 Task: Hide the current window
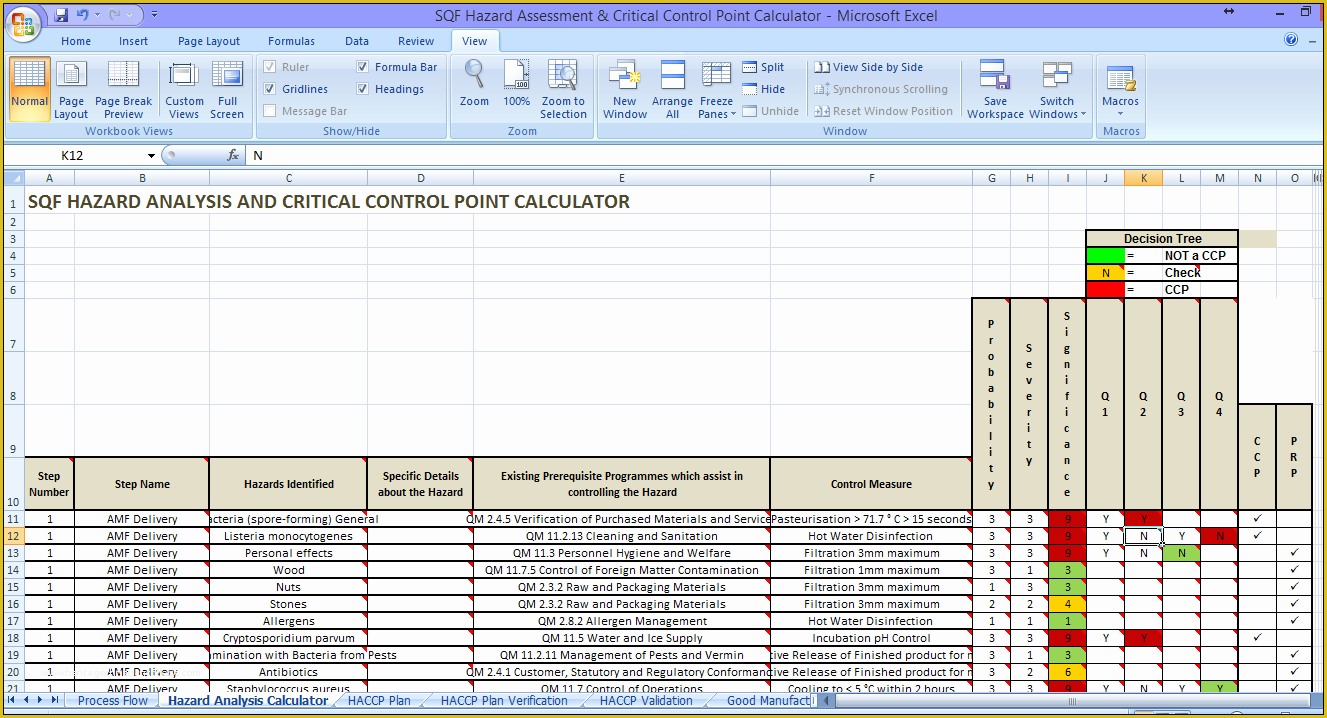point(764,89)
